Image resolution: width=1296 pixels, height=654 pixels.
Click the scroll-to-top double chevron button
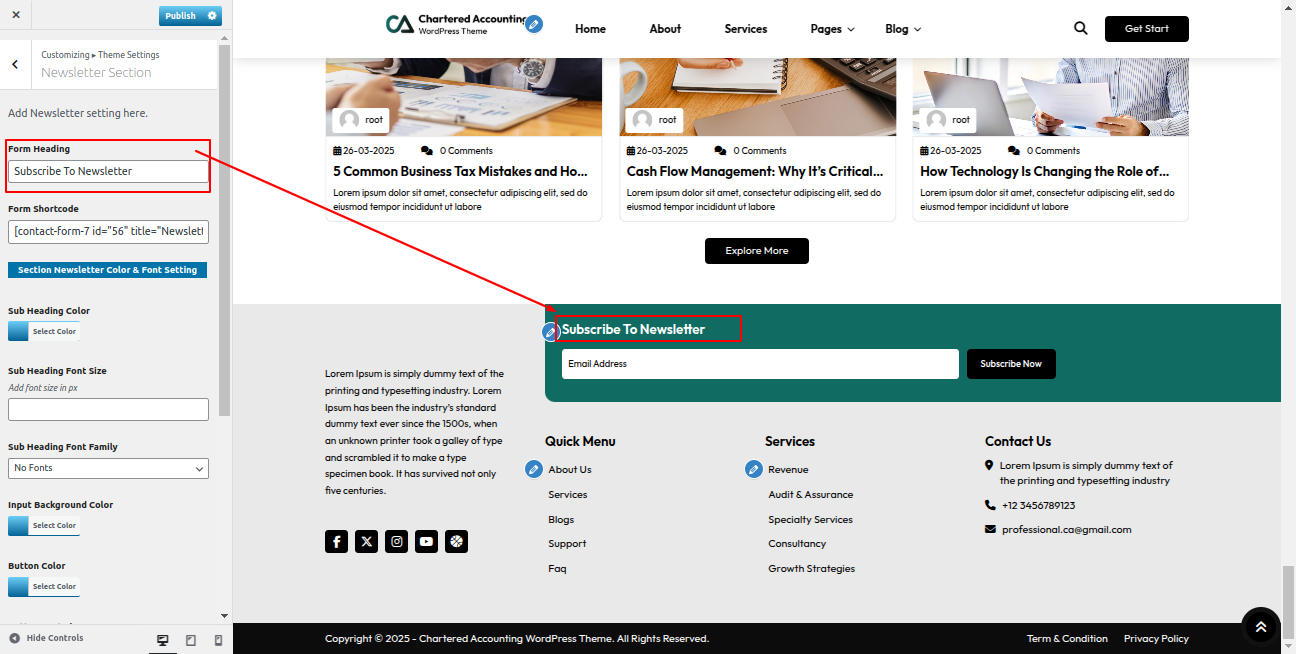1260,626
